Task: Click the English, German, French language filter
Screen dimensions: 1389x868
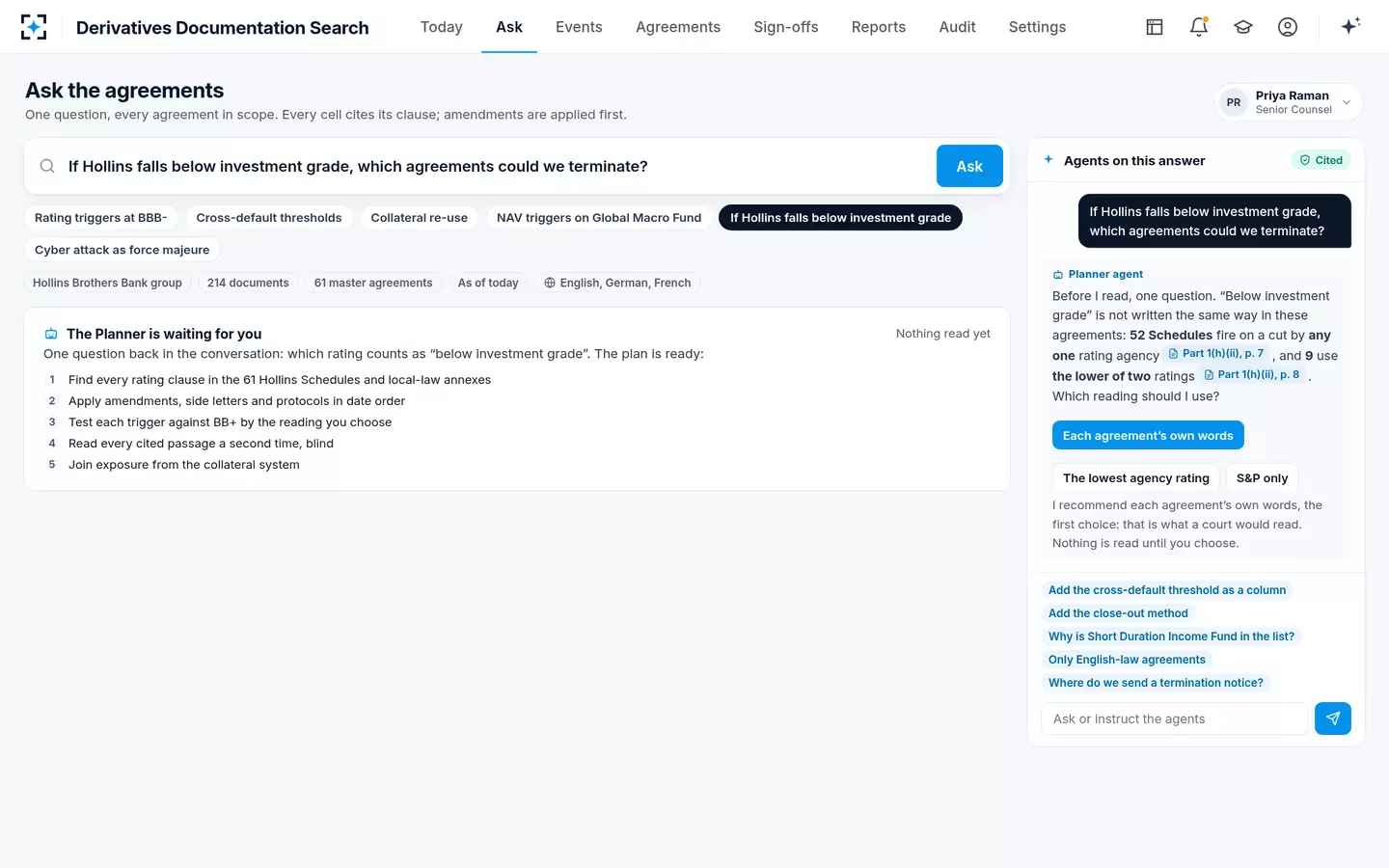Action: tap(617, 283)
